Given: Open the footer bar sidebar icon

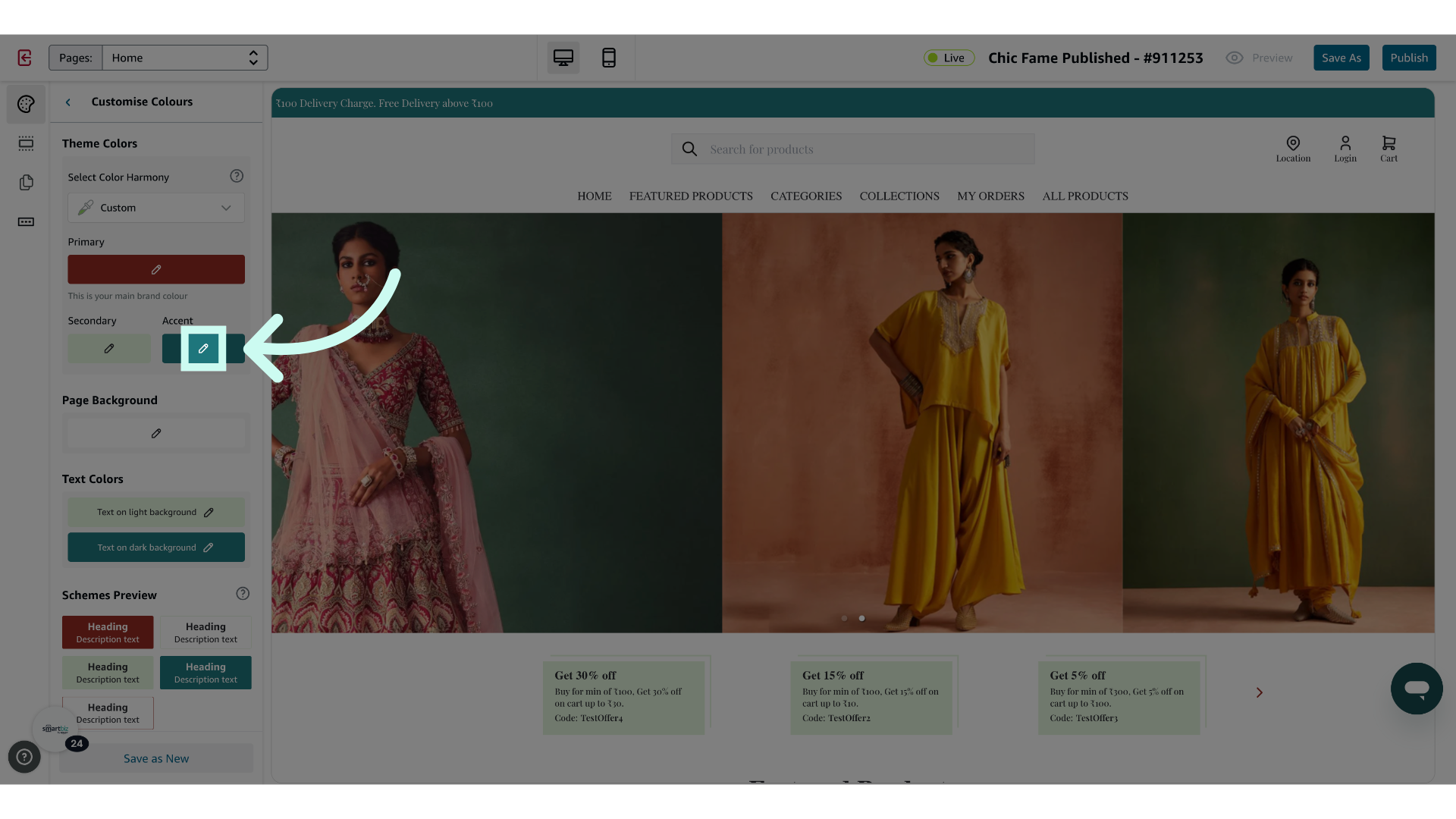Looking at the screenshot, I should 26,222.
